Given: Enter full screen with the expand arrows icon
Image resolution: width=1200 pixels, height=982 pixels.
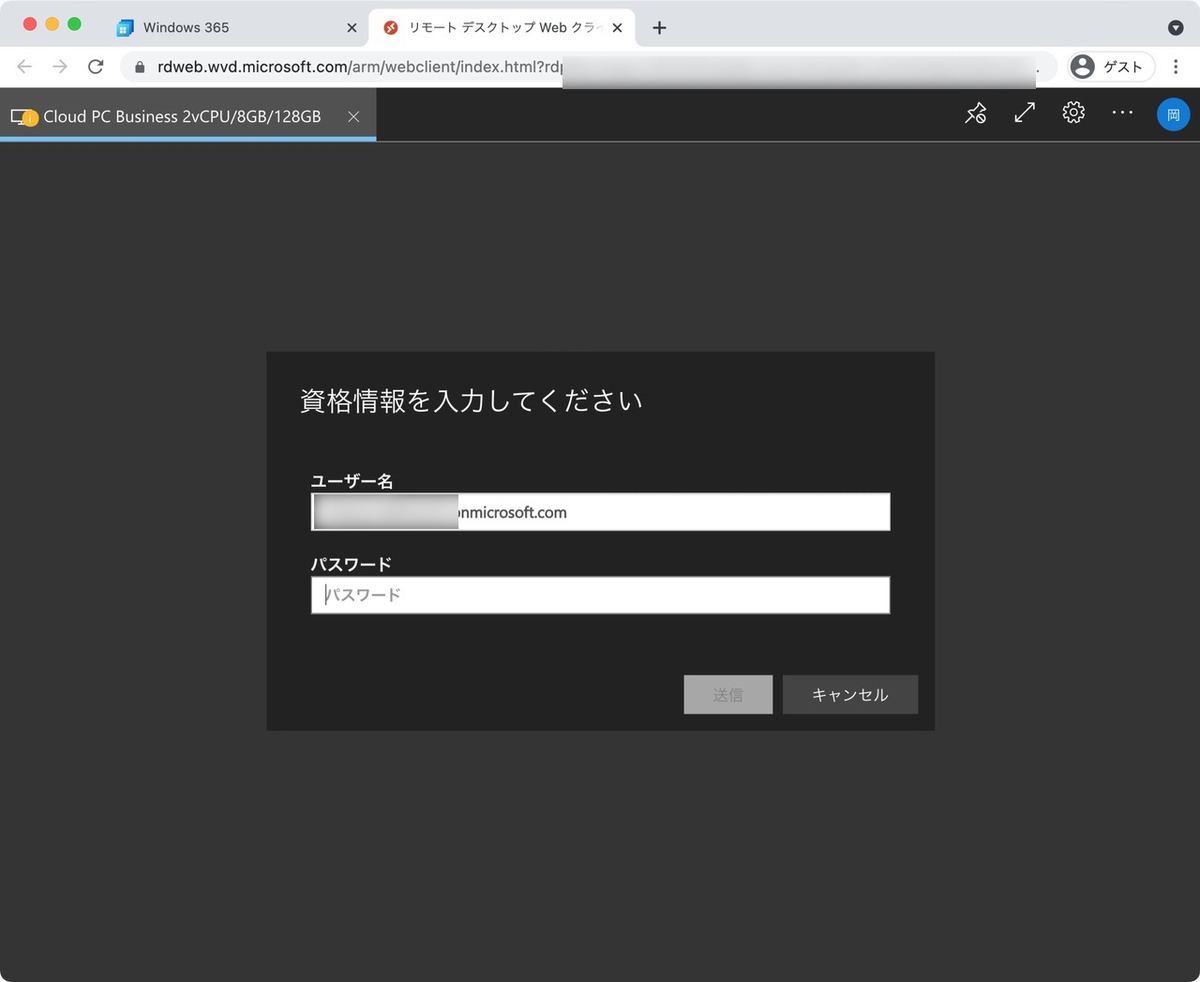Looking at the screenshot, I should [1024, 113].
